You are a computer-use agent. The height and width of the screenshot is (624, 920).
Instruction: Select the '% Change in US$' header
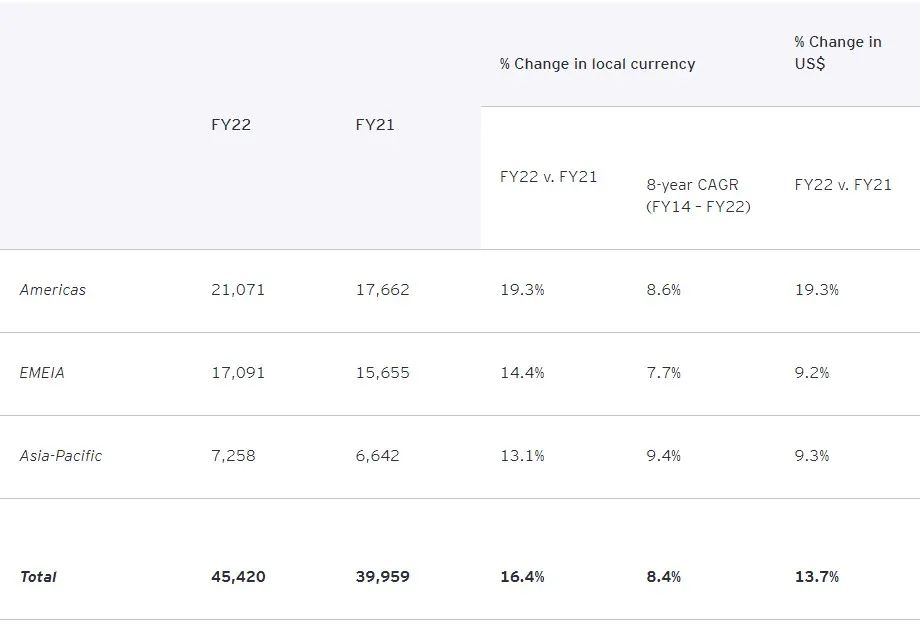838,53
